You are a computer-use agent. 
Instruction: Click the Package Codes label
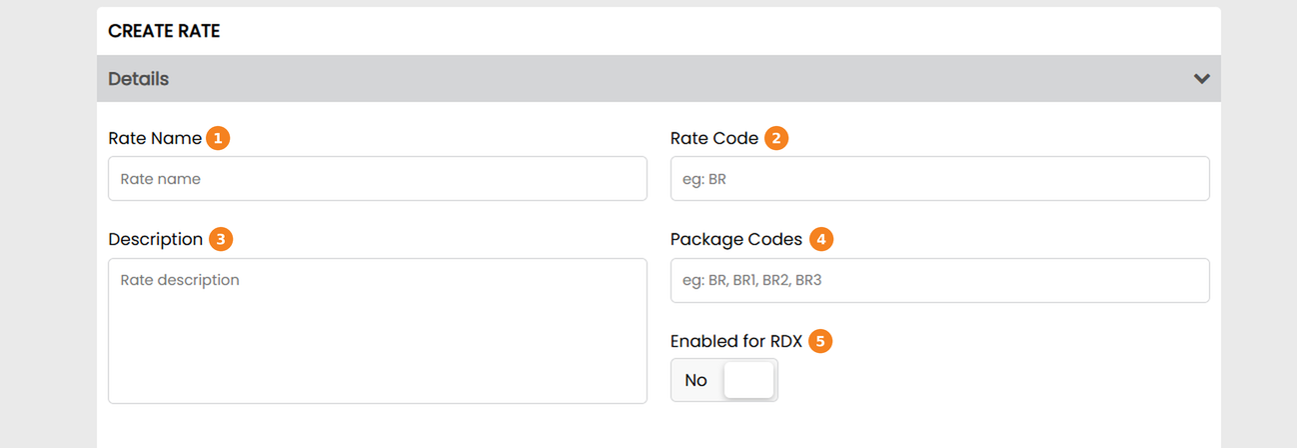(x=736, y=239)
